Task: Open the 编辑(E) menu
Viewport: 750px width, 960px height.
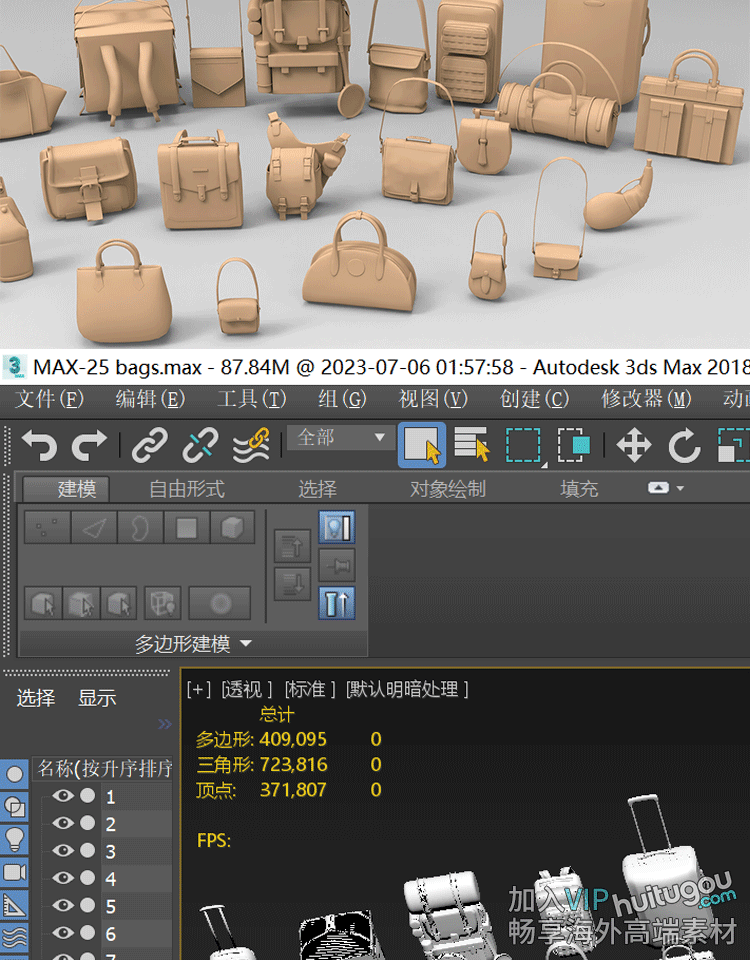Action: (150, 399)
